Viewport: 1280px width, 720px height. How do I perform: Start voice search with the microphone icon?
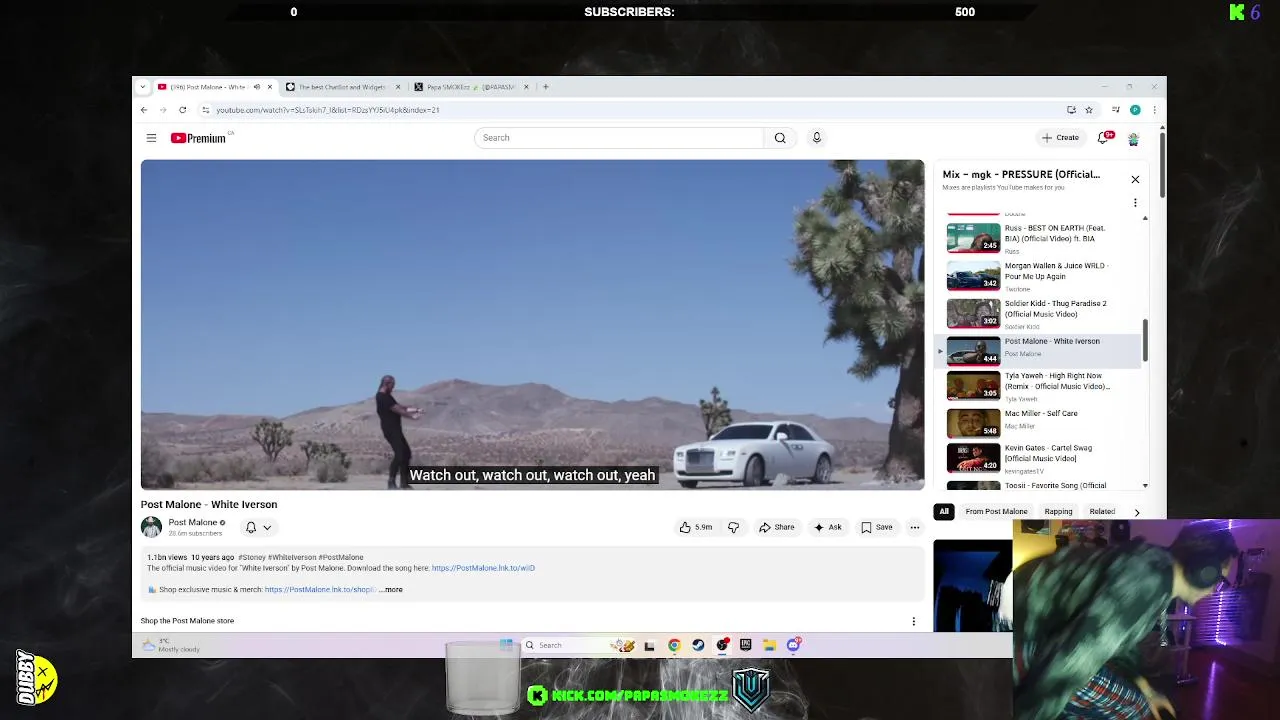816,138
